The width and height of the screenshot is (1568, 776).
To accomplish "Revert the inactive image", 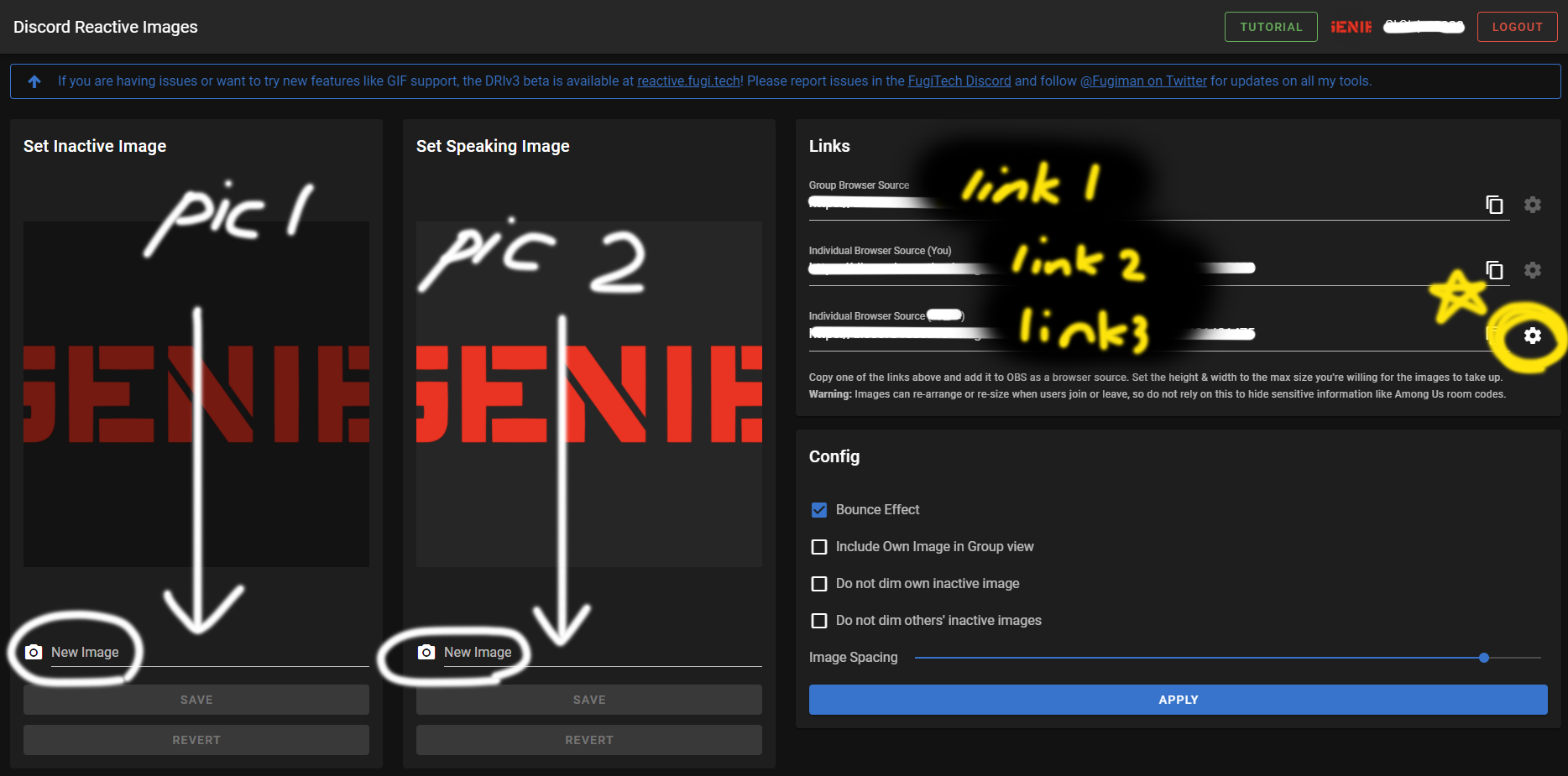I will click(x=196, y=740).
